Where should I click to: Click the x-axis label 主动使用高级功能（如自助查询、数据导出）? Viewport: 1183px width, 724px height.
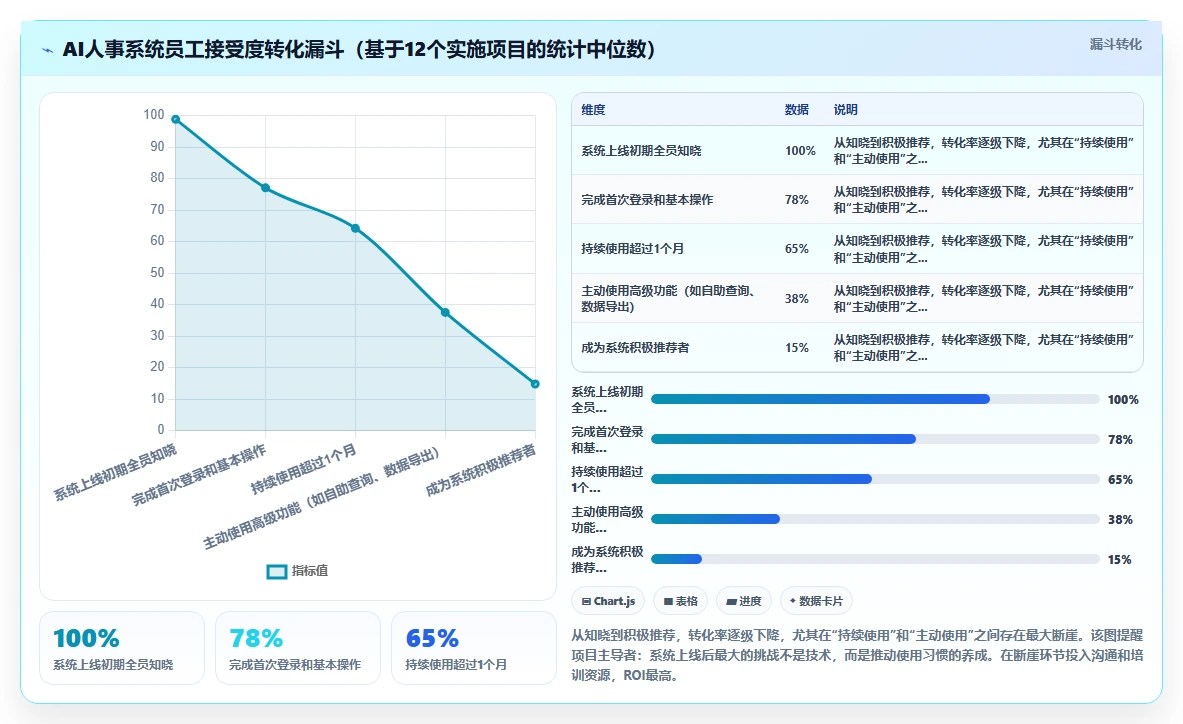click(321, 498)
